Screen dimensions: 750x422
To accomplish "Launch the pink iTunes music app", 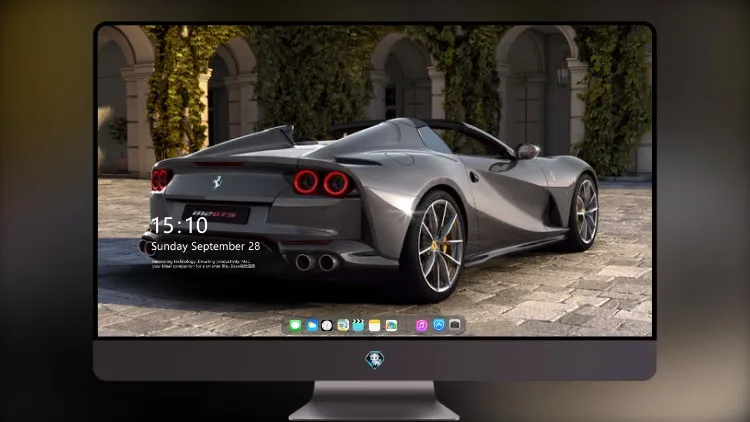I will pos(421,325).
